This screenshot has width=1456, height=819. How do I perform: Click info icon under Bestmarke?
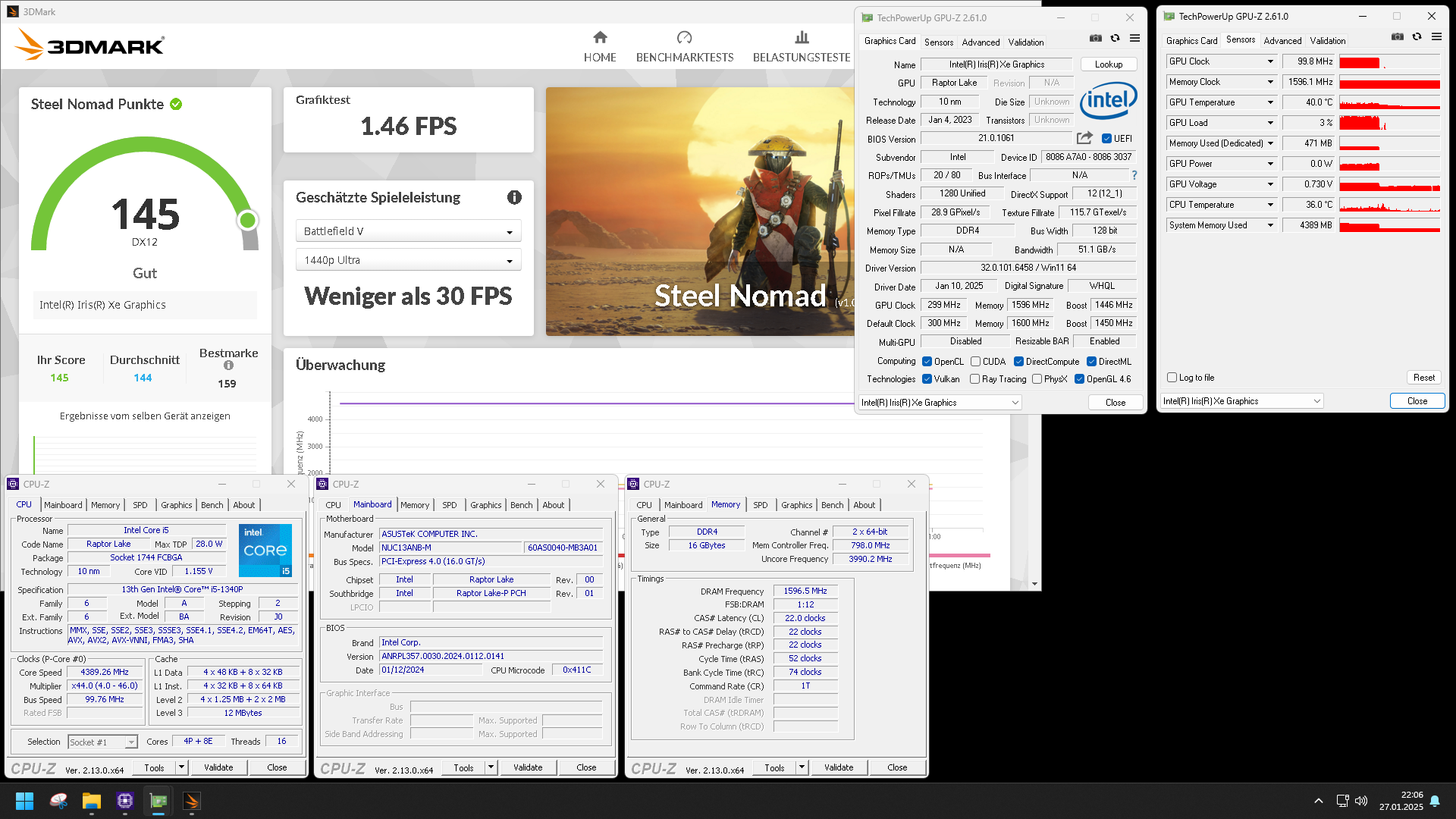click(228, 366)
